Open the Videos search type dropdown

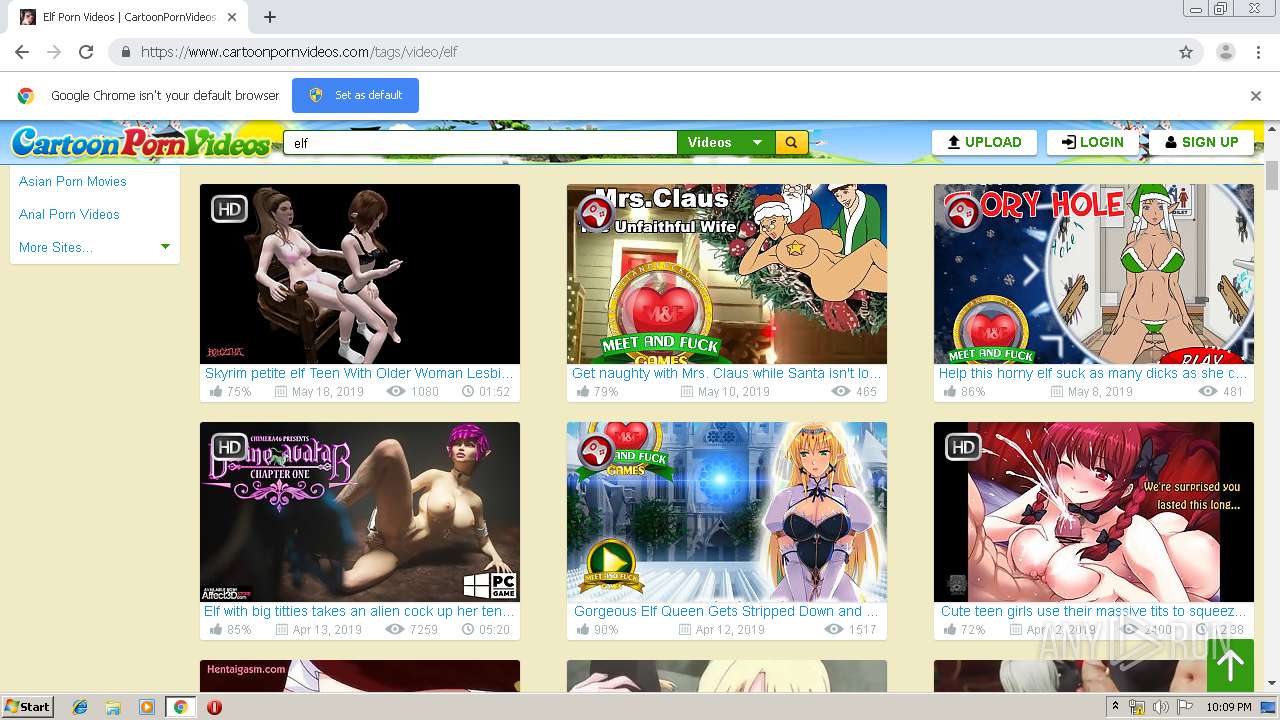click(727, 143)
